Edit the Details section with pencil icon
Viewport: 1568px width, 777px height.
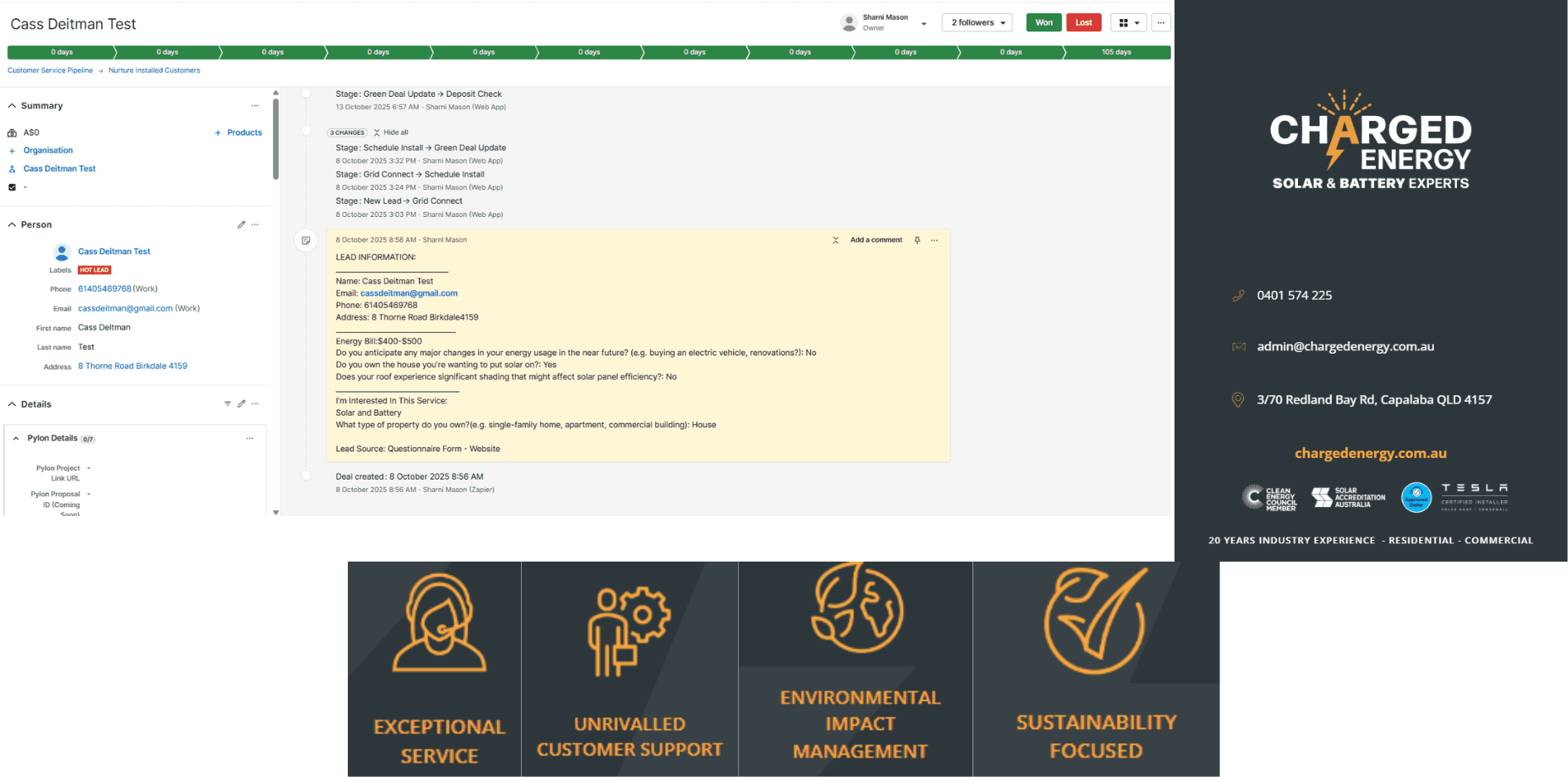pyautogui.click(x=241, y=404)
